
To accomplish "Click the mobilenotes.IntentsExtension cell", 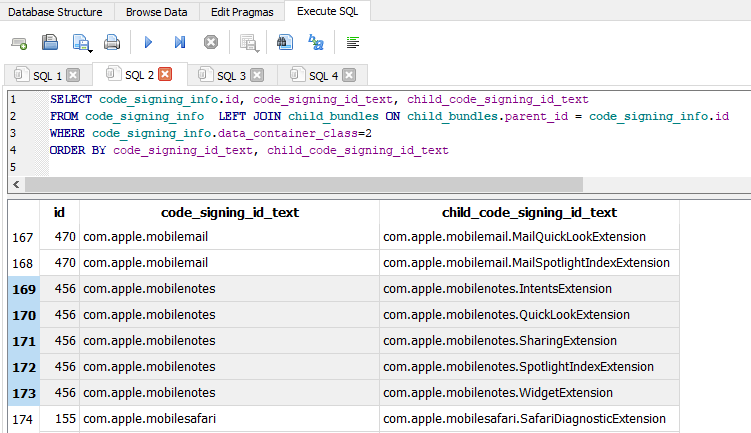I will pos(529,289).
